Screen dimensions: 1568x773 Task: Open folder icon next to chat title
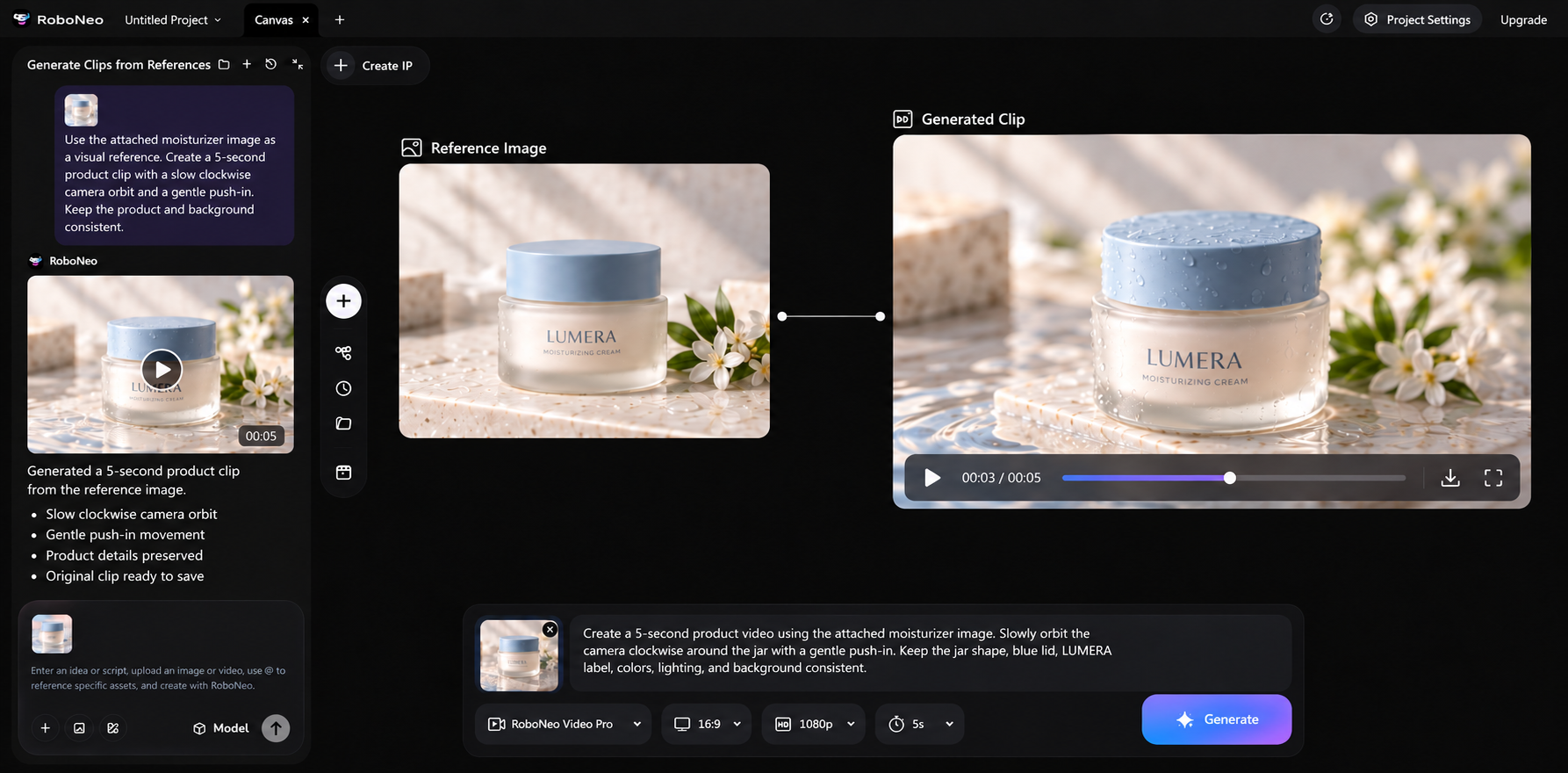pyautogui.click(x=224, y=64)
